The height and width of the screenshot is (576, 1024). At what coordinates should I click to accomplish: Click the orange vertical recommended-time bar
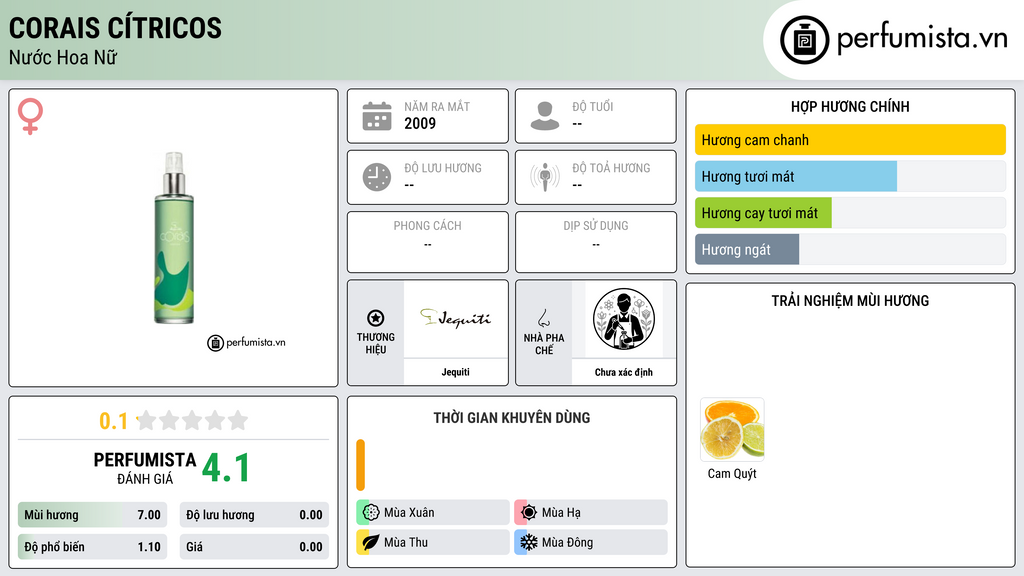point(360,464)
